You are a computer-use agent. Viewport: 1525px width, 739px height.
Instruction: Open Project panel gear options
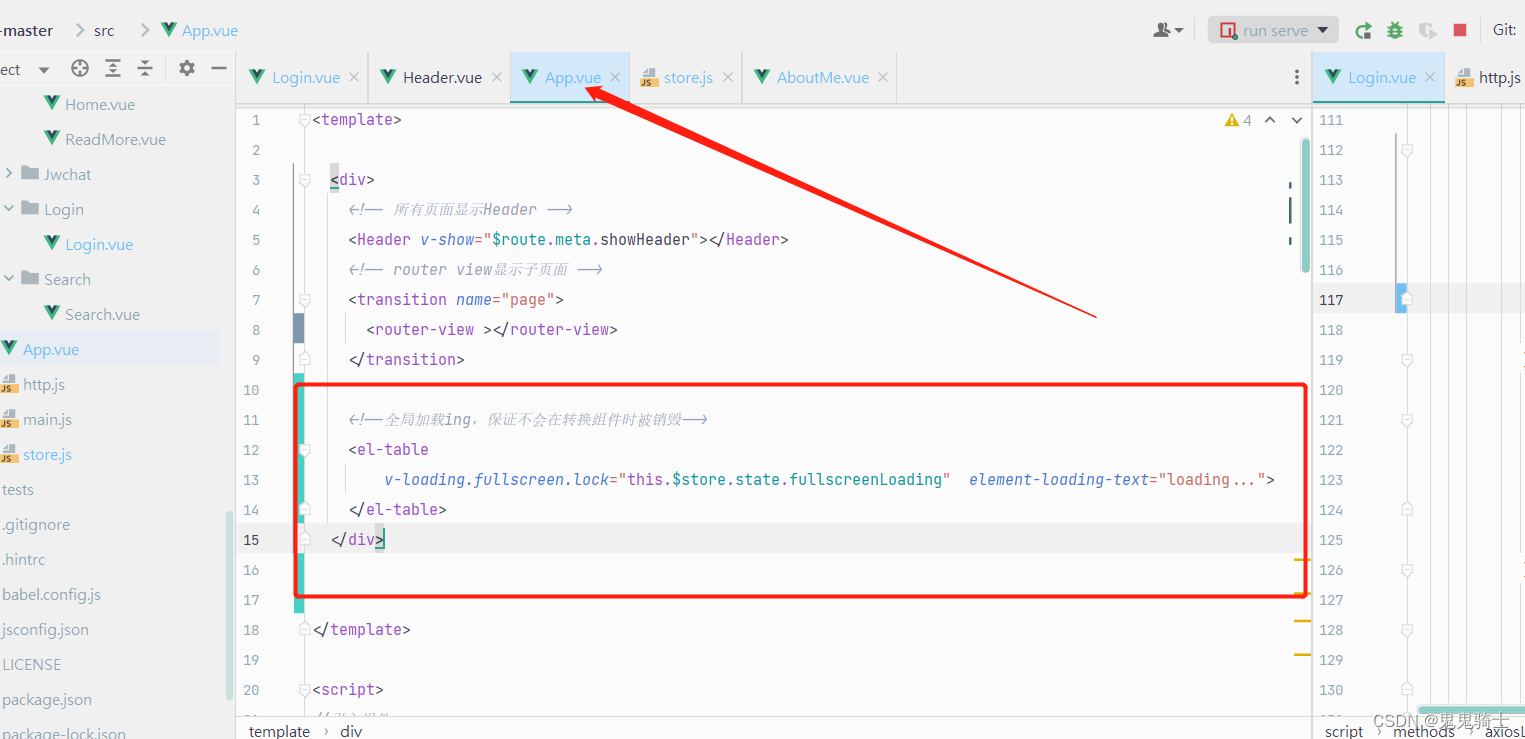[x=187, y=68]
